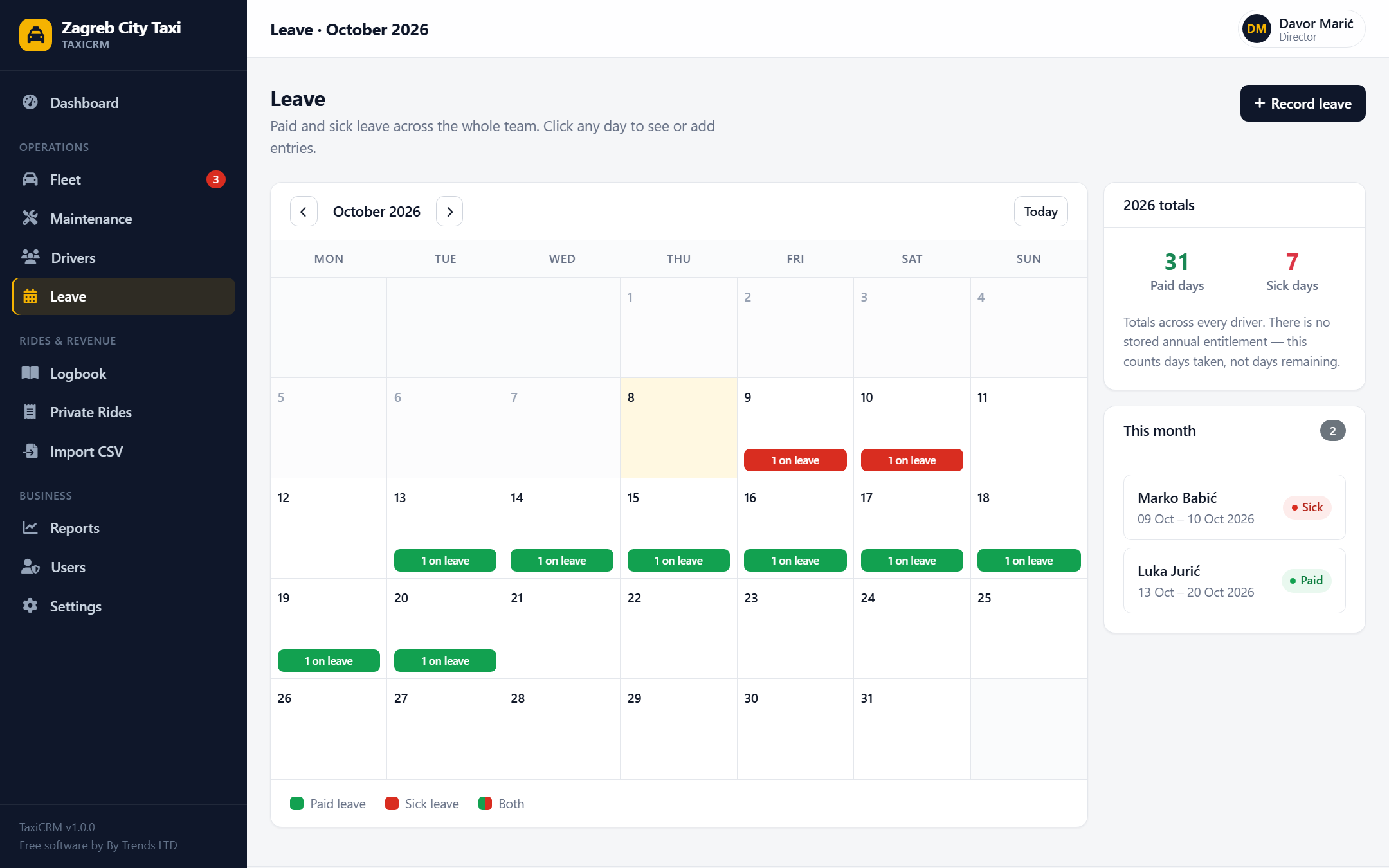Click the Both two-tone legend swatch
This screenshot has height=868, width=1389.
click(485, 804)
